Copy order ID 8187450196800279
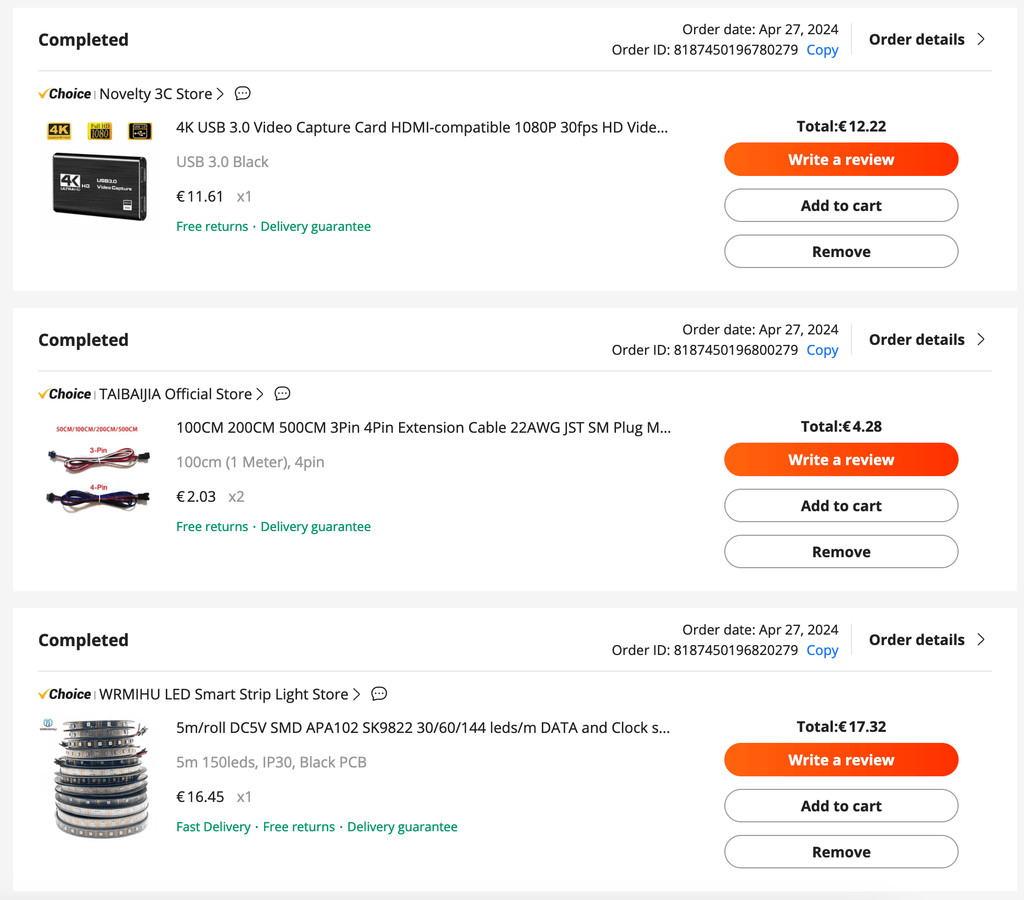 822,350
